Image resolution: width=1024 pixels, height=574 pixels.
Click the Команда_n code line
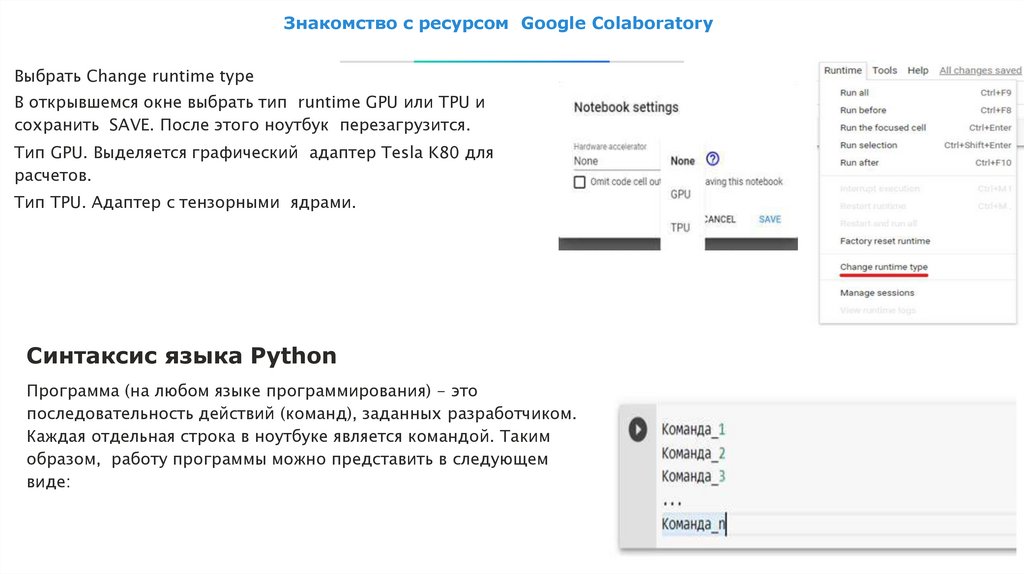click(x=693, y=524)
